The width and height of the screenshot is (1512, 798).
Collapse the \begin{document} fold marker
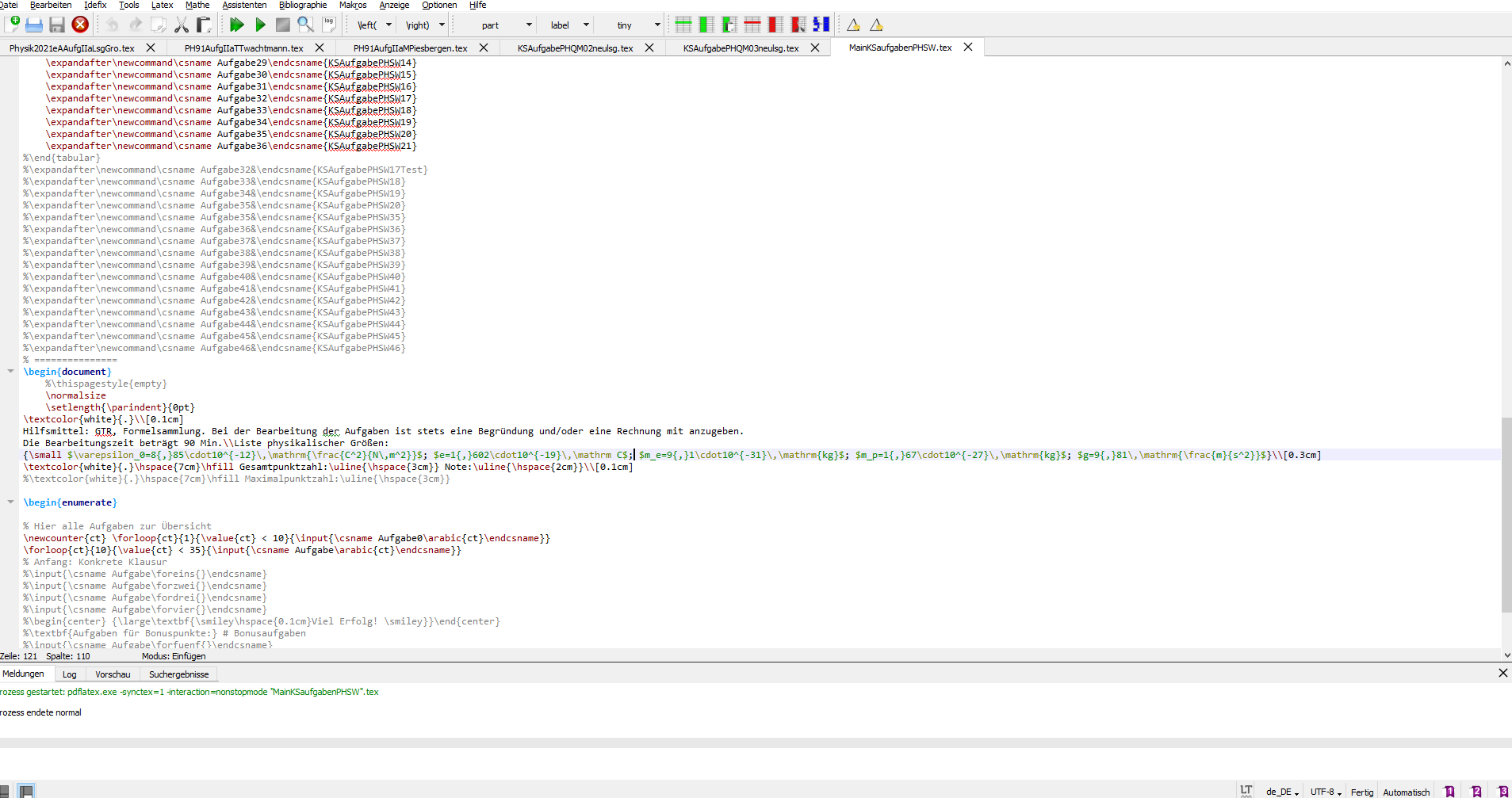11,372
